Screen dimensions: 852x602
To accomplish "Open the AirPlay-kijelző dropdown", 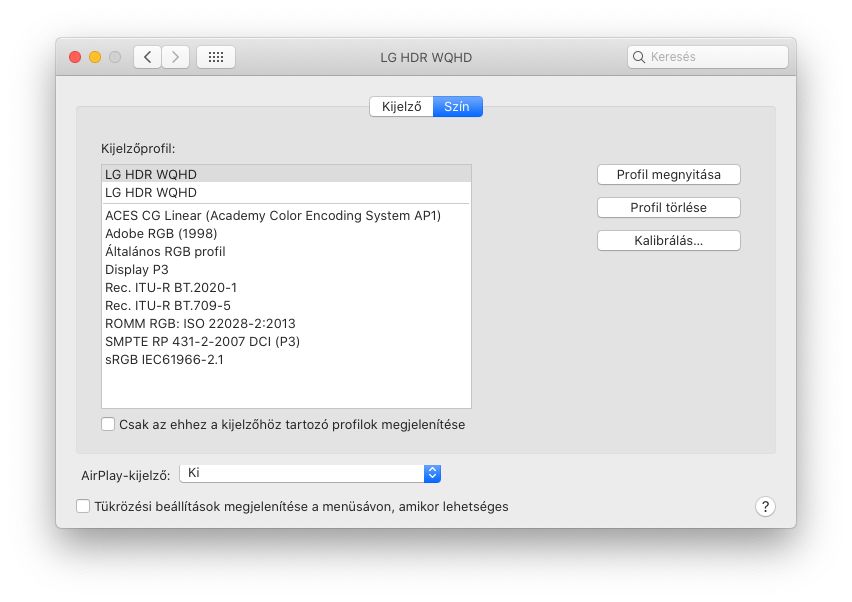I will (x=310, y=473).
